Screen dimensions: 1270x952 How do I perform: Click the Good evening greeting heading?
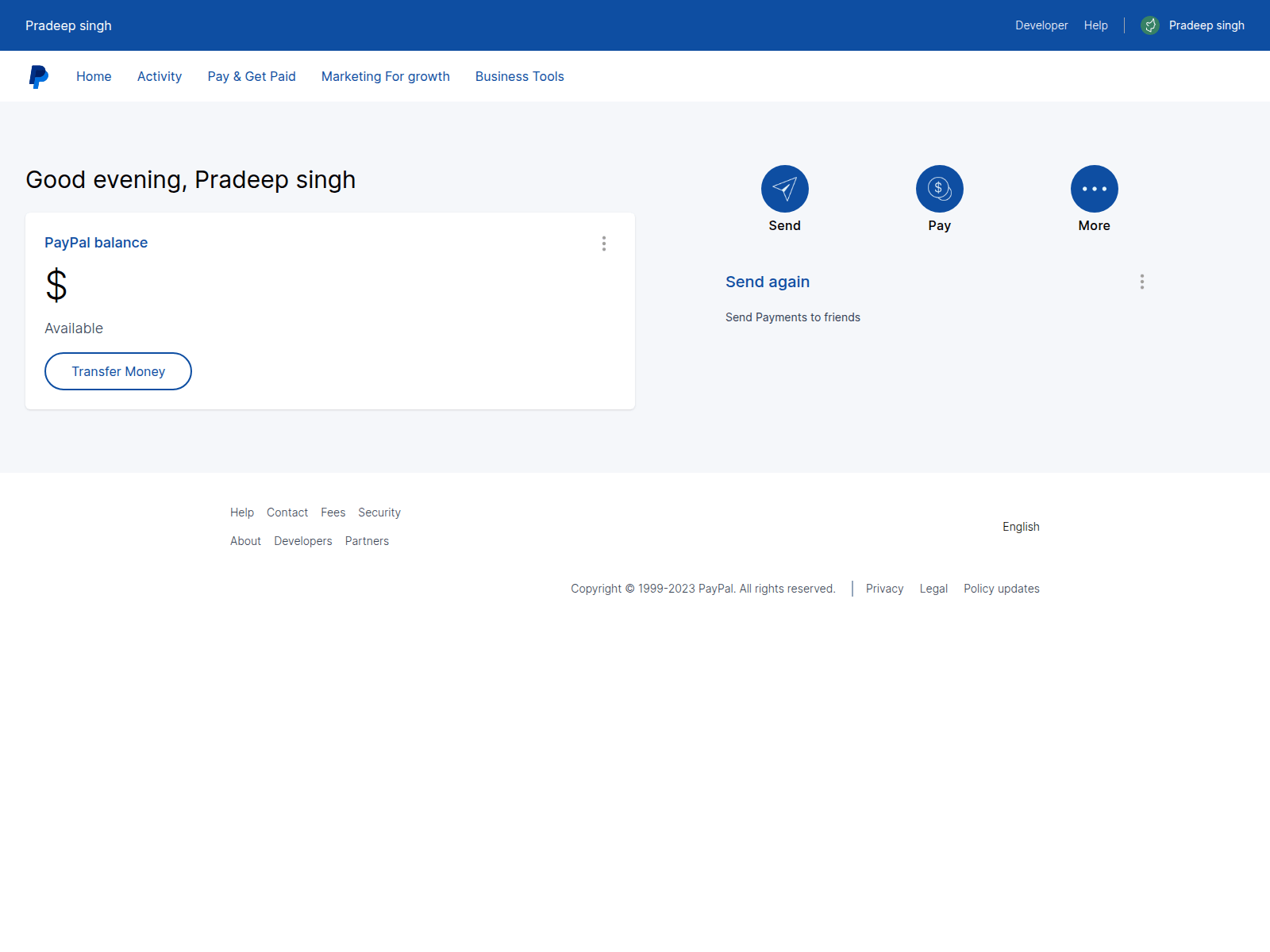point(190,180)
